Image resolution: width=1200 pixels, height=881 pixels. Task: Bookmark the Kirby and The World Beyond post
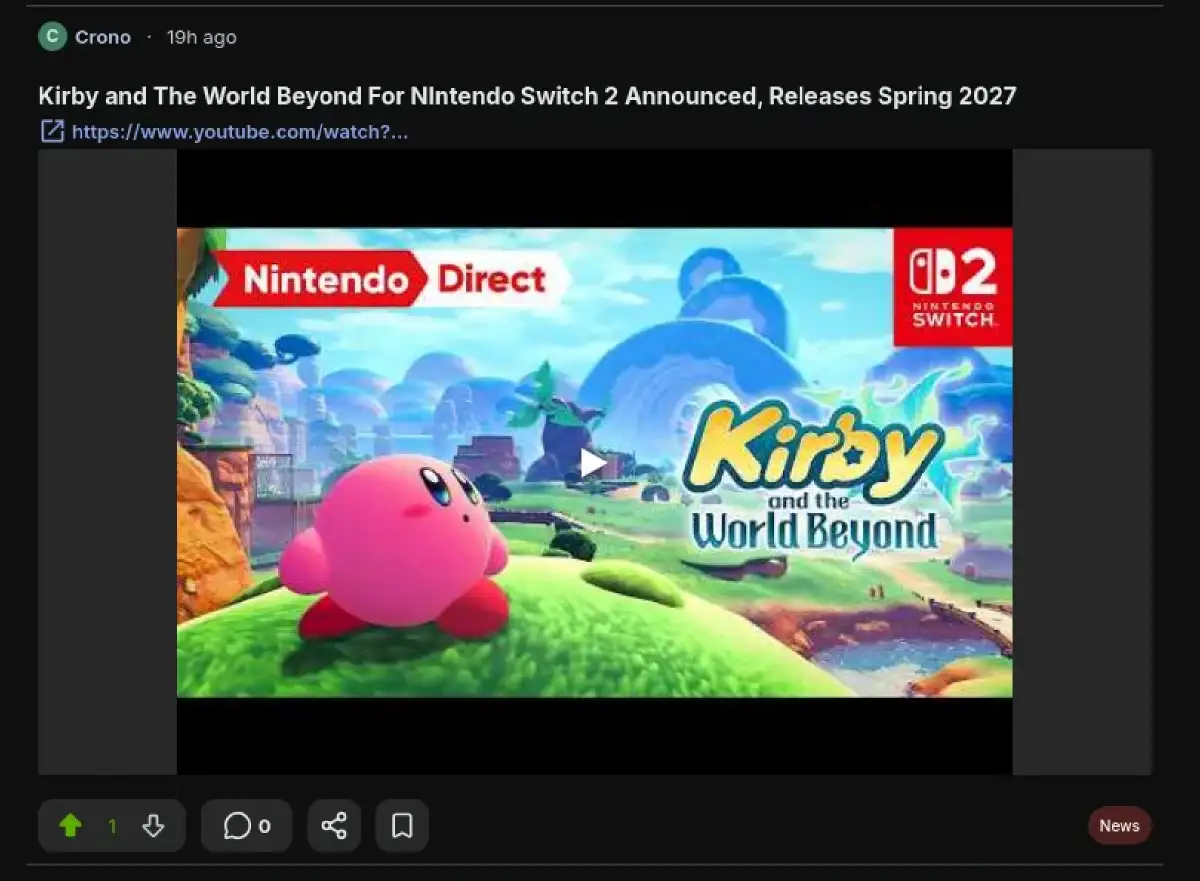tap(402, 826)
